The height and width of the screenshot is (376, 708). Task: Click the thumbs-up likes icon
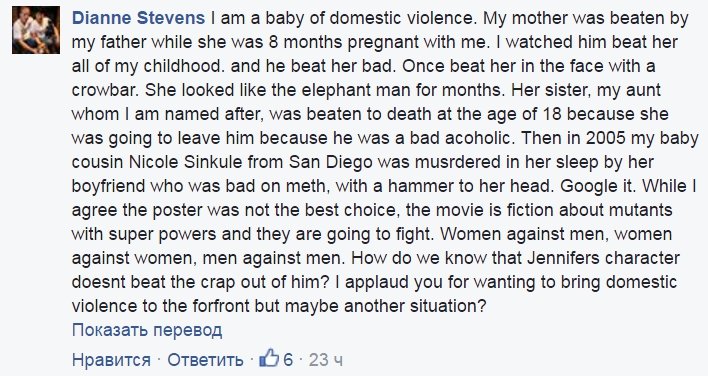pos(269,358)
